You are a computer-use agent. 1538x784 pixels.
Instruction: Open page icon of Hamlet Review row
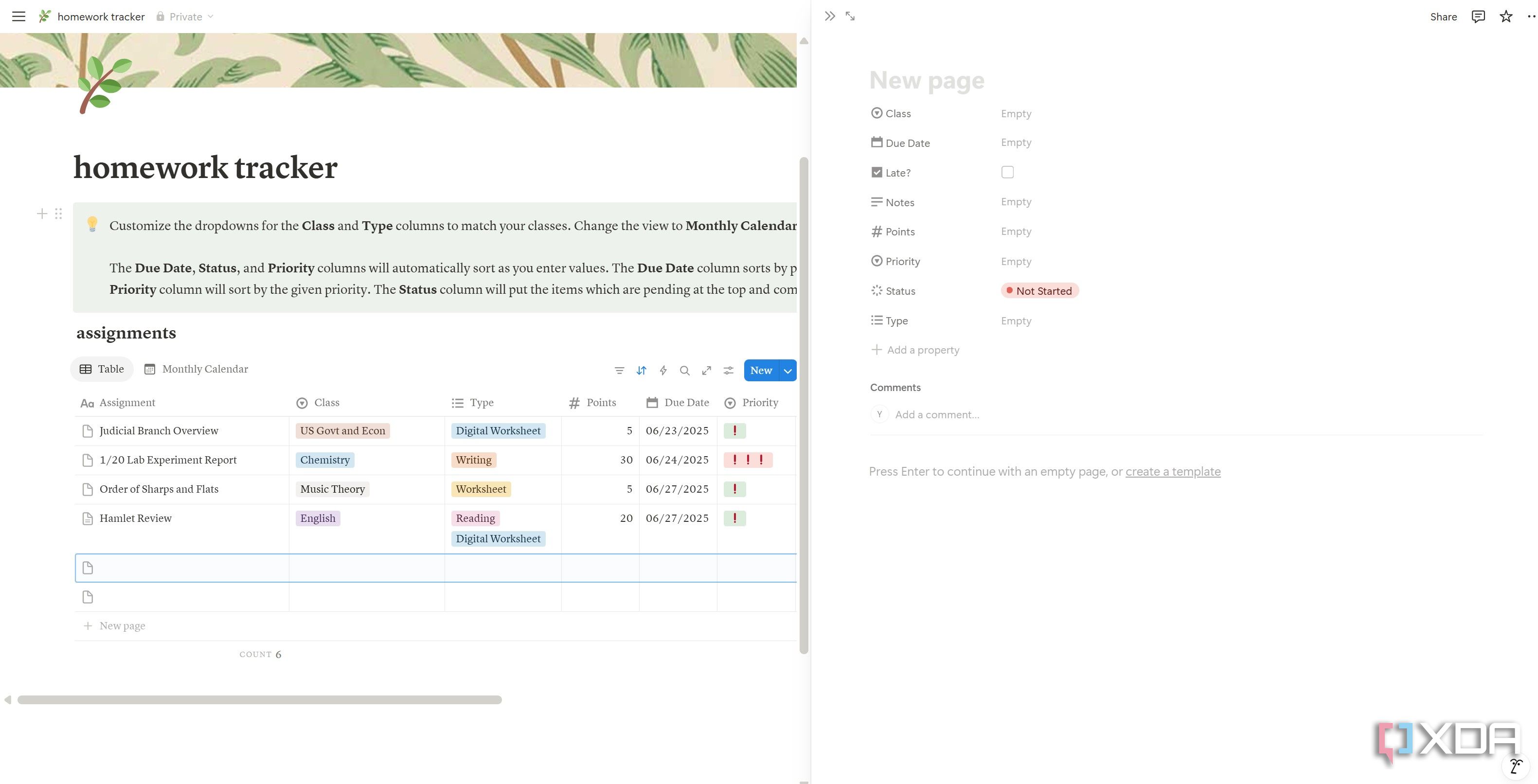(87, 518)
